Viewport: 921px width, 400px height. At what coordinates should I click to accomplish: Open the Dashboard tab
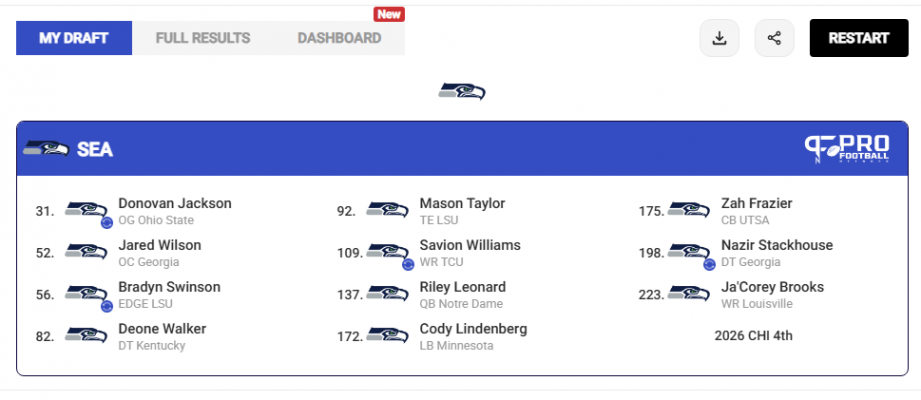[339, 38]
